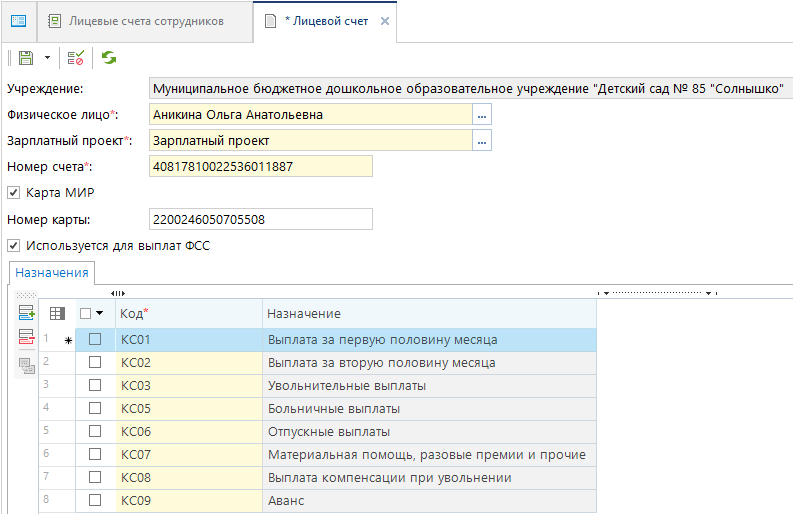Select the Назначения tab
This screenshot has width=793, height=514.
tap(51, 272)
